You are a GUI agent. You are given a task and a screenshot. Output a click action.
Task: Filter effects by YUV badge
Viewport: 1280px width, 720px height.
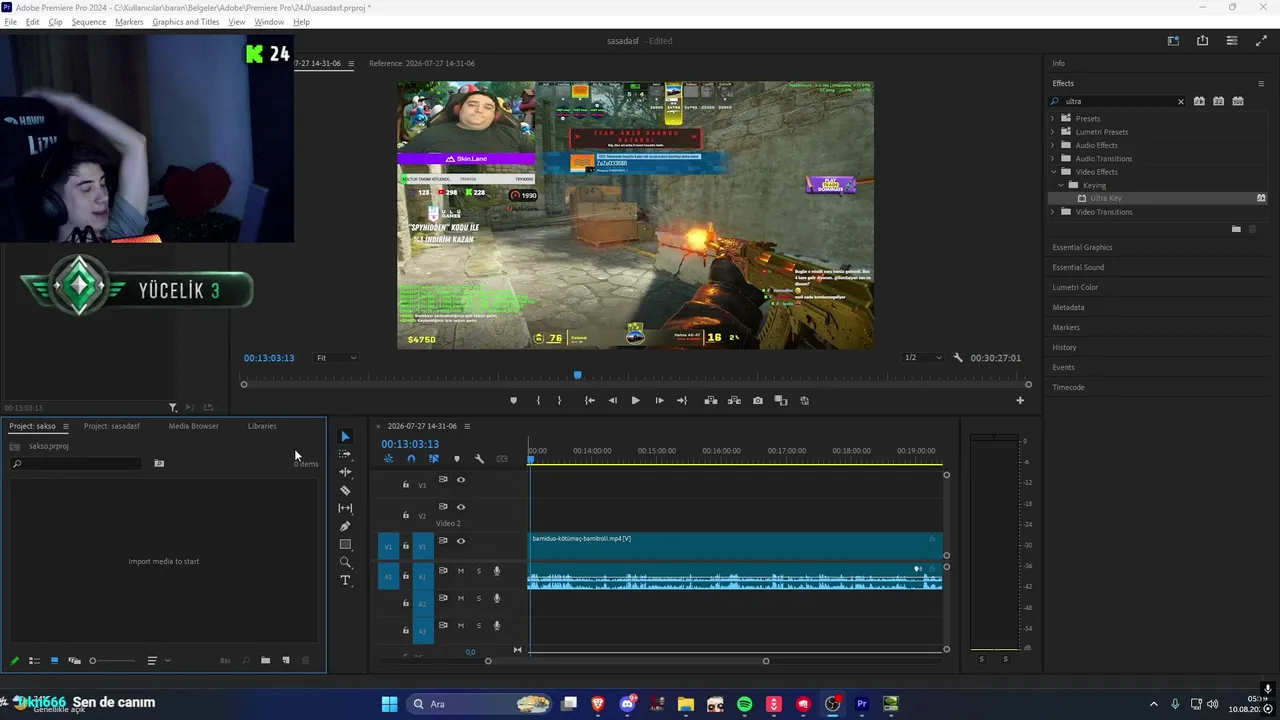point(1238,101)
